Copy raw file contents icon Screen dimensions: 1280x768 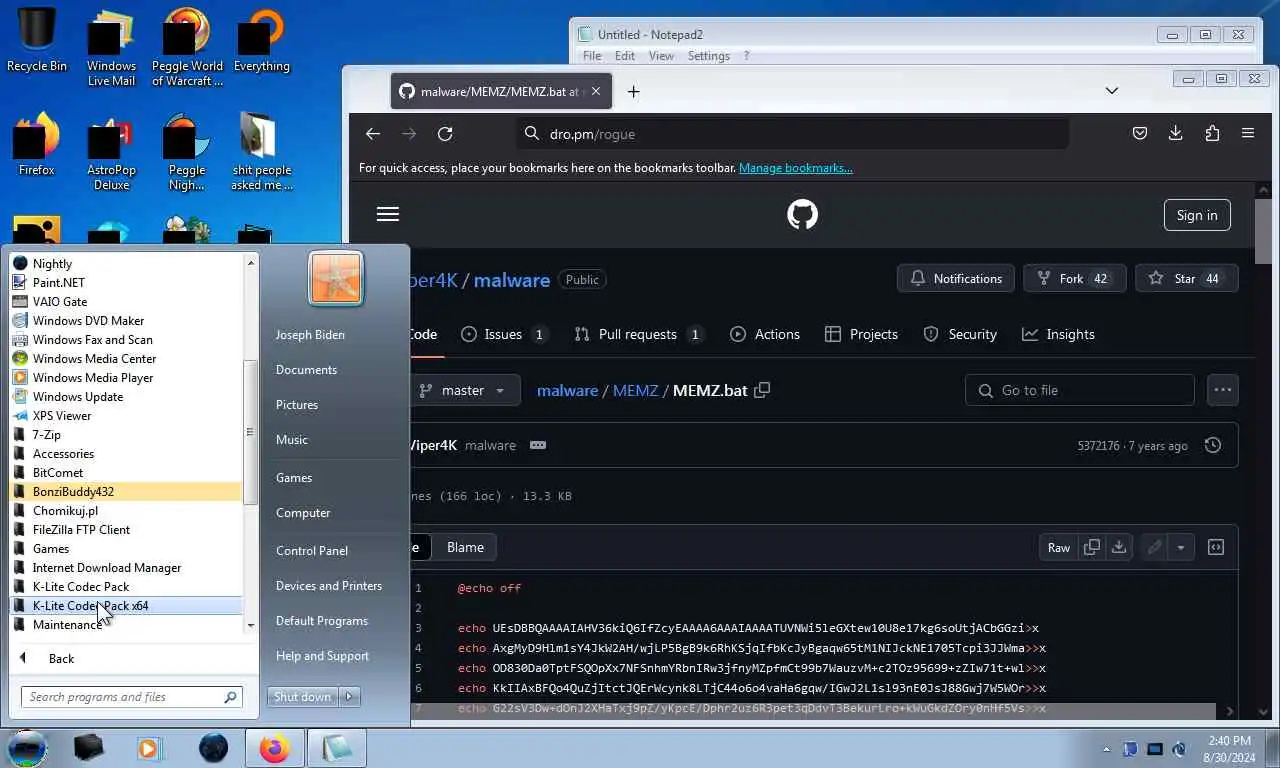coord(1092,547)
